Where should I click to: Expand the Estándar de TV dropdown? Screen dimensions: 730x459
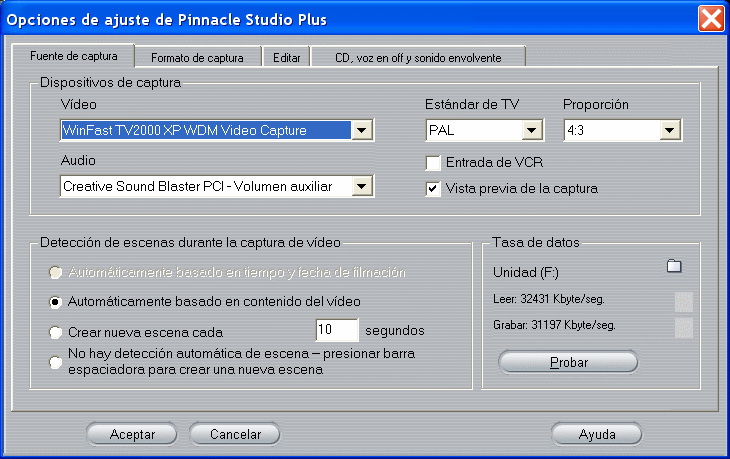tap(532, 130)
